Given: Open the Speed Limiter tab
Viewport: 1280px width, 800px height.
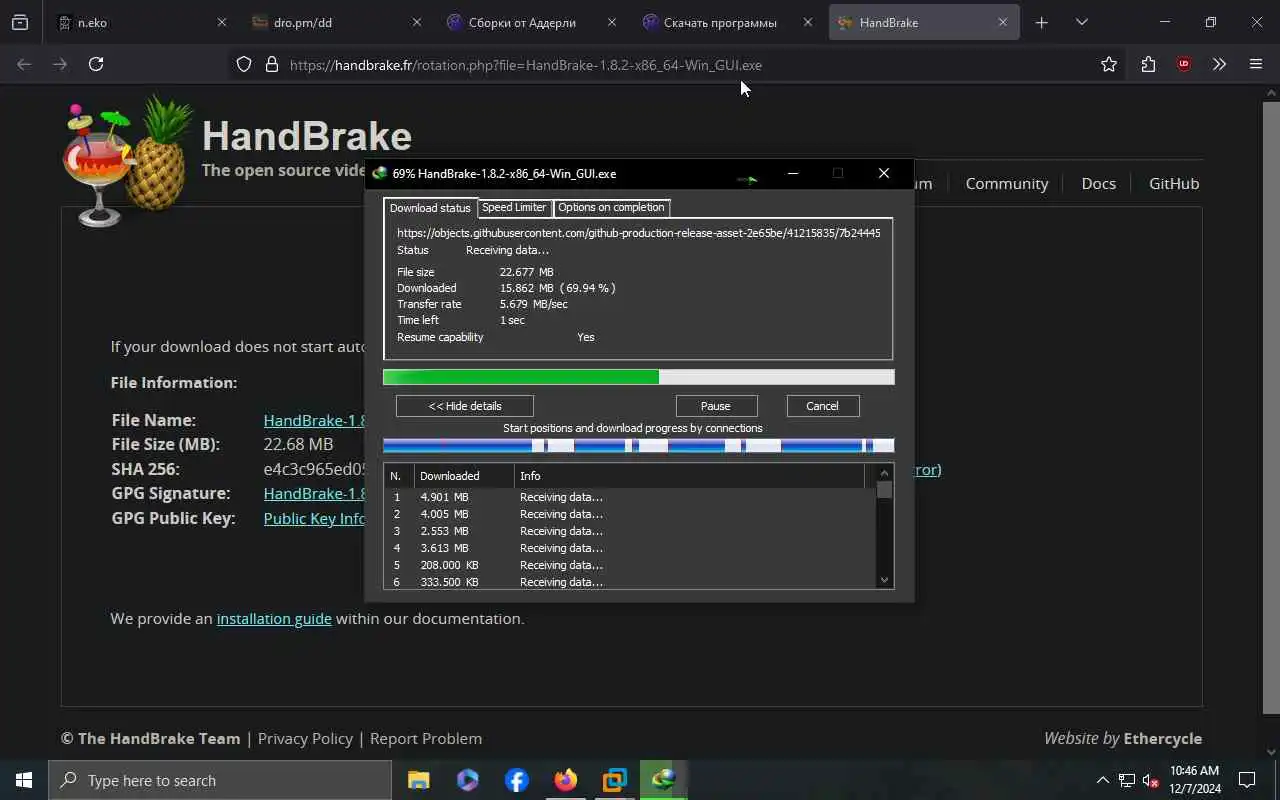Looking at the screenshot, I should [x=514, y=207].
